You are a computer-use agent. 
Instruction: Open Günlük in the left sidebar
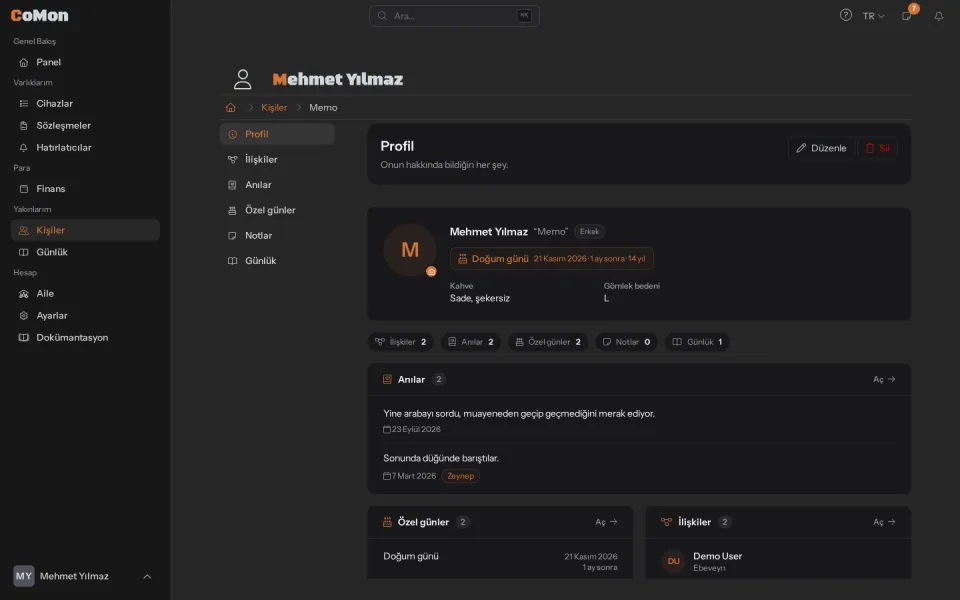point(85,252)
